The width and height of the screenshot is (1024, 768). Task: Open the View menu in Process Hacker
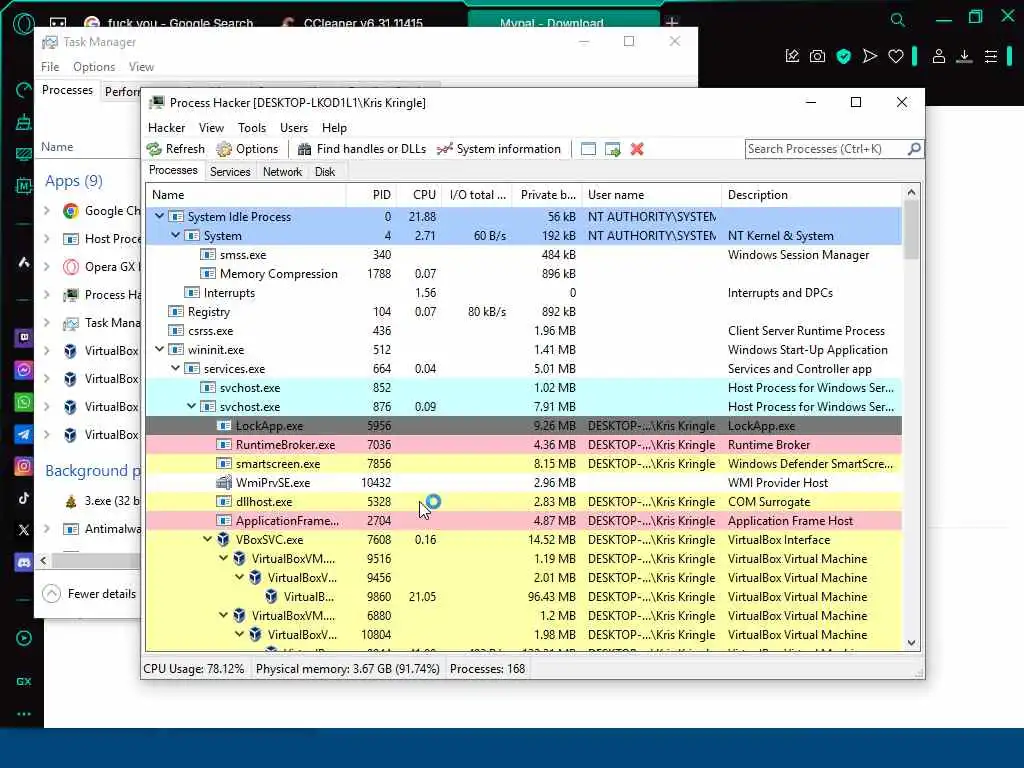point(211,128)
